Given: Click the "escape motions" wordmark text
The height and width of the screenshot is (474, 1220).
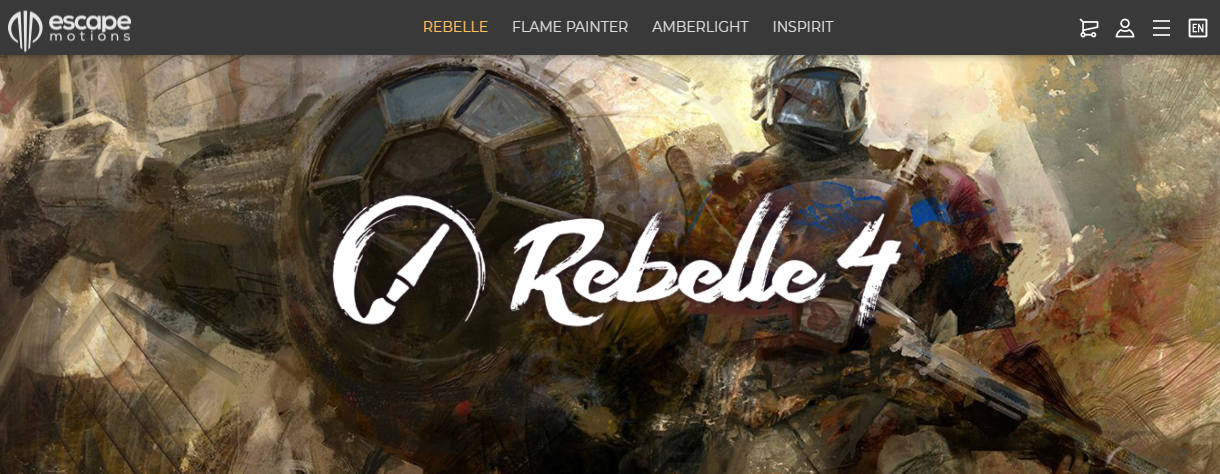Looking at the screenshot, I should click(x=90, y=27).
